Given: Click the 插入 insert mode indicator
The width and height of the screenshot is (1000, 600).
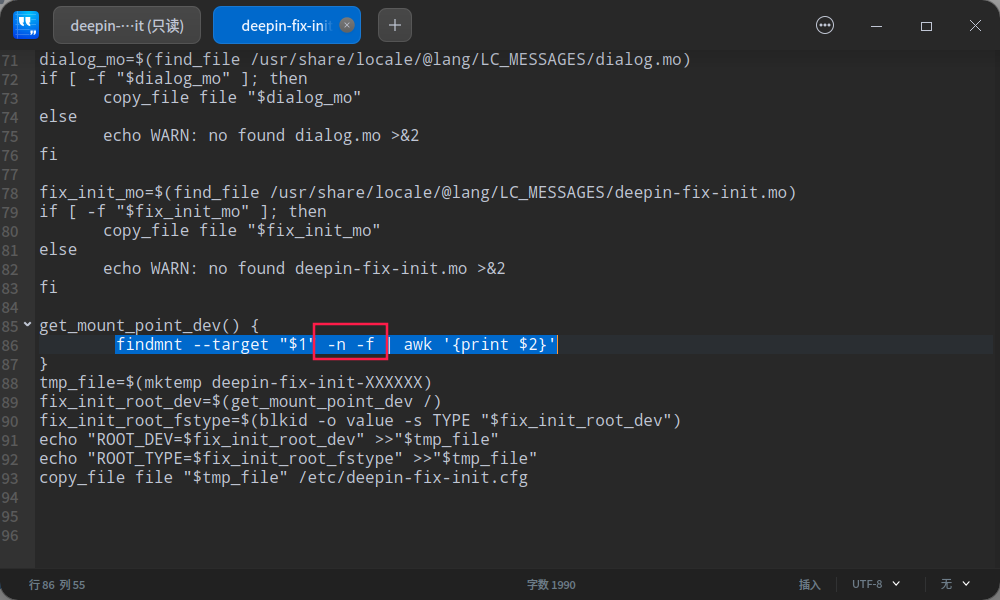Looking at the screenshot, I should [x=809, y=585].
